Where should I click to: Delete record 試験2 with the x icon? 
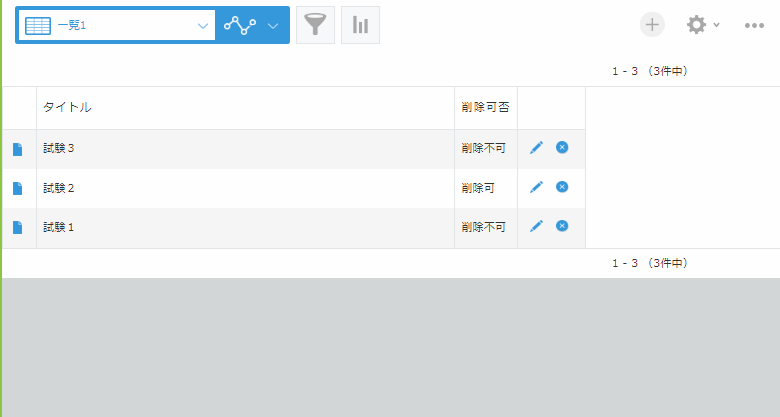[562, 187]
